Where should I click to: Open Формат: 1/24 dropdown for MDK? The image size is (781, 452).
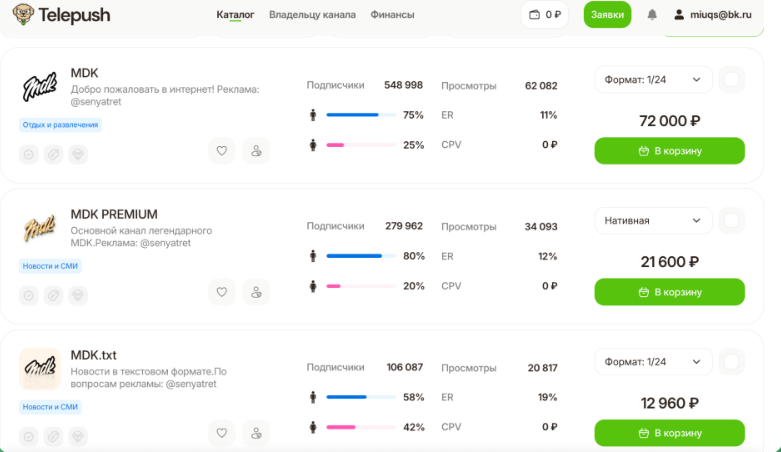(x=653, y=80)
